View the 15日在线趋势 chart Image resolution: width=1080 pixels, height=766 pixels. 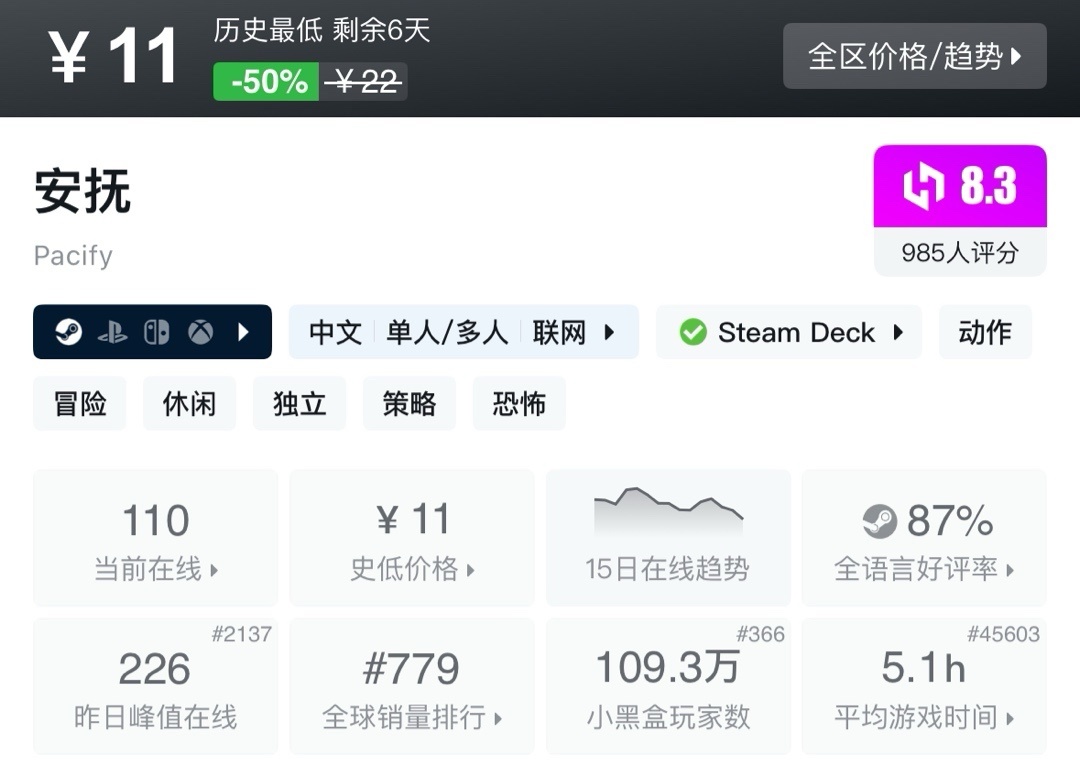pos(667,538)
